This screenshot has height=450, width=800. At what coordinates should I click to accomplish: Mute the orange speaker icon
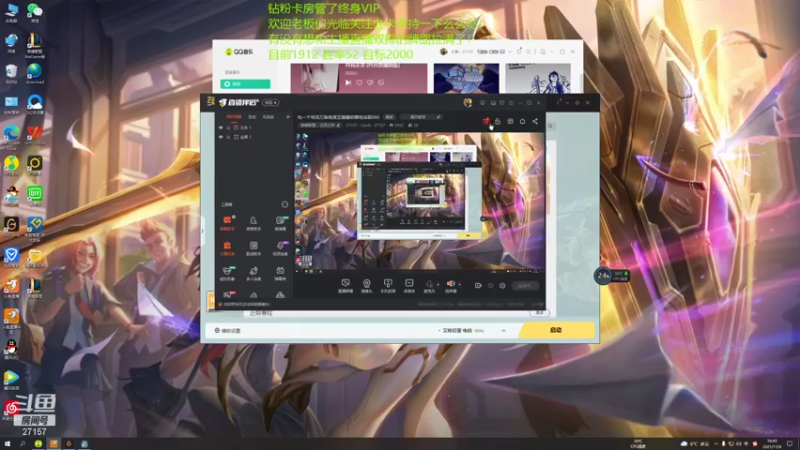tap(451, 284)
